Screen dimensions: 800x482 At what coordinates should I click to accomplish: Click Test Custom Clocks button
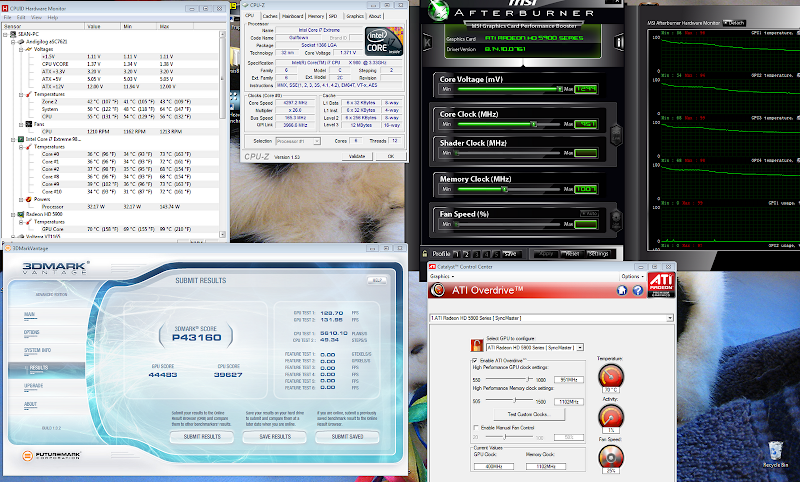pyautogui.click(x=529, y=414)
